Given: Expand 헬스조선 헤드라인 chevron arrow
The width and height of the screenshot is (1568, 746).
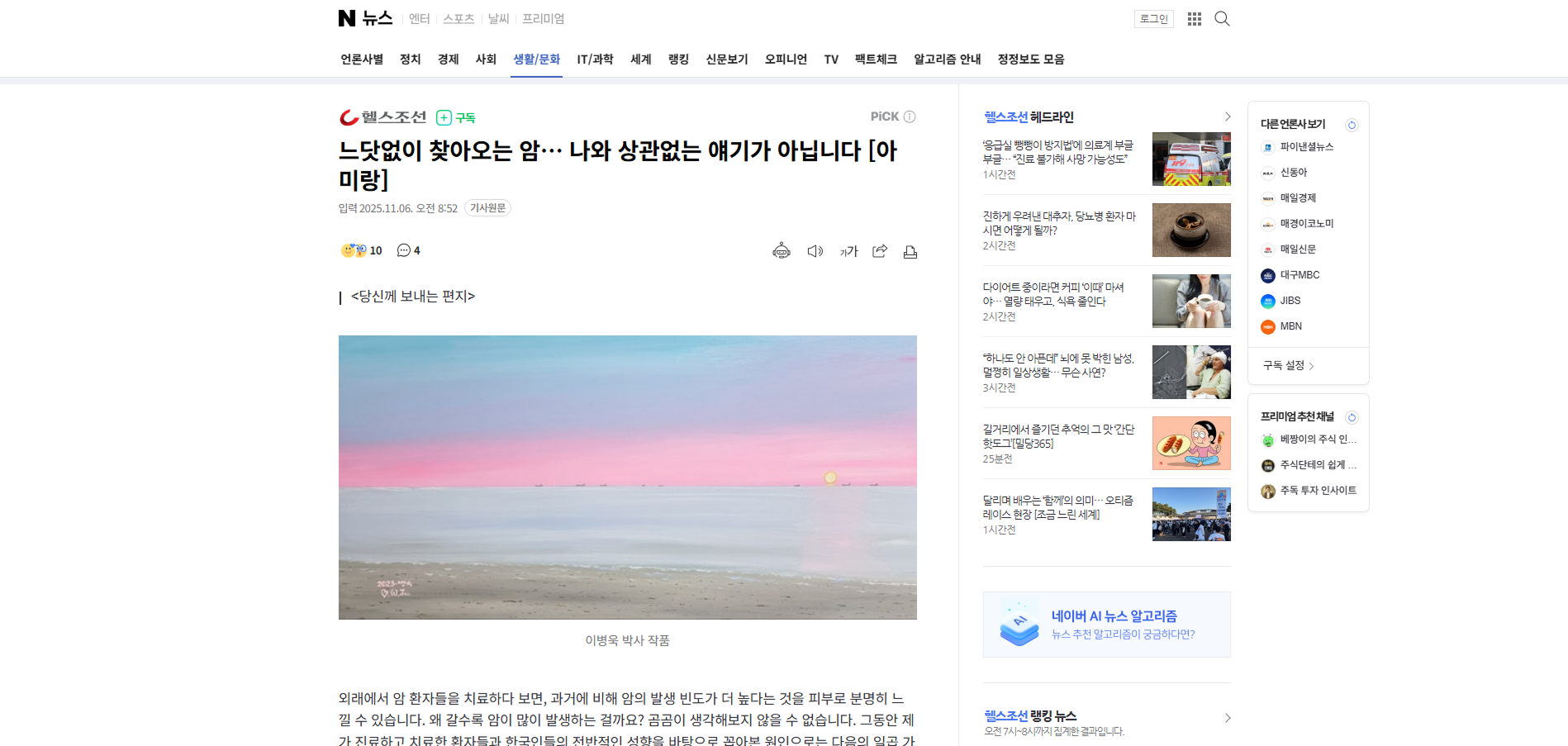Looking at the screenshot, I should [x=1227, y=116].
